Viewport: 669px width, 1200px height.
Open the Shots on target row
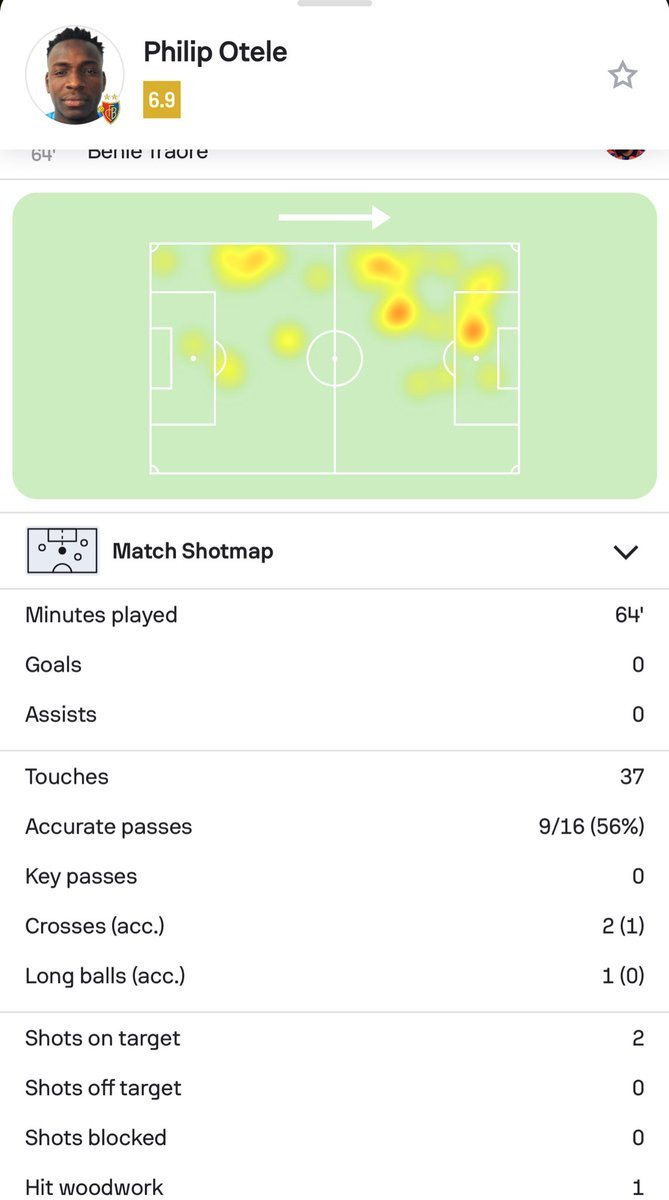334,1038
